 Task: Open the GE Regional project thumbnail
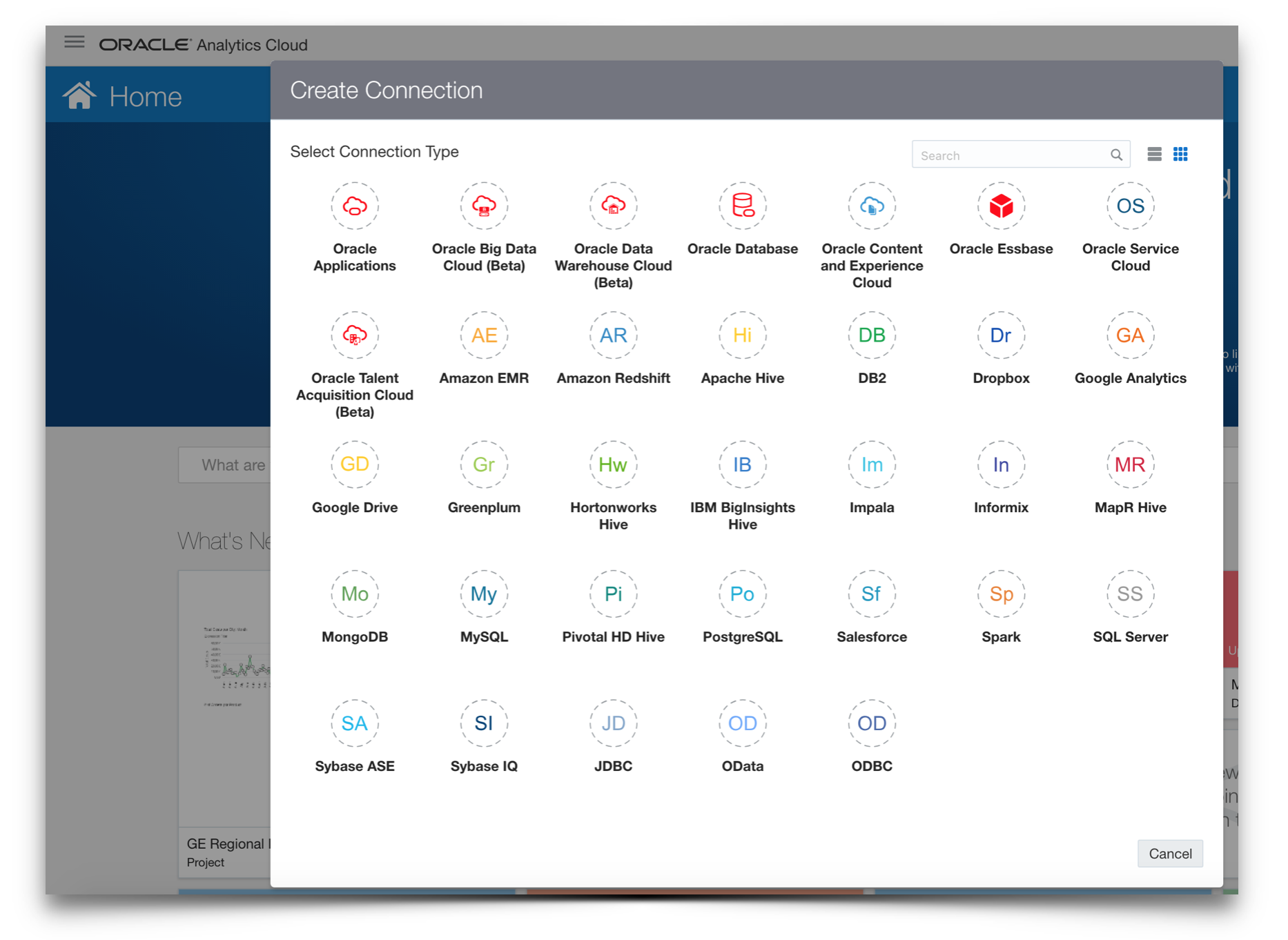click(225, 698)
